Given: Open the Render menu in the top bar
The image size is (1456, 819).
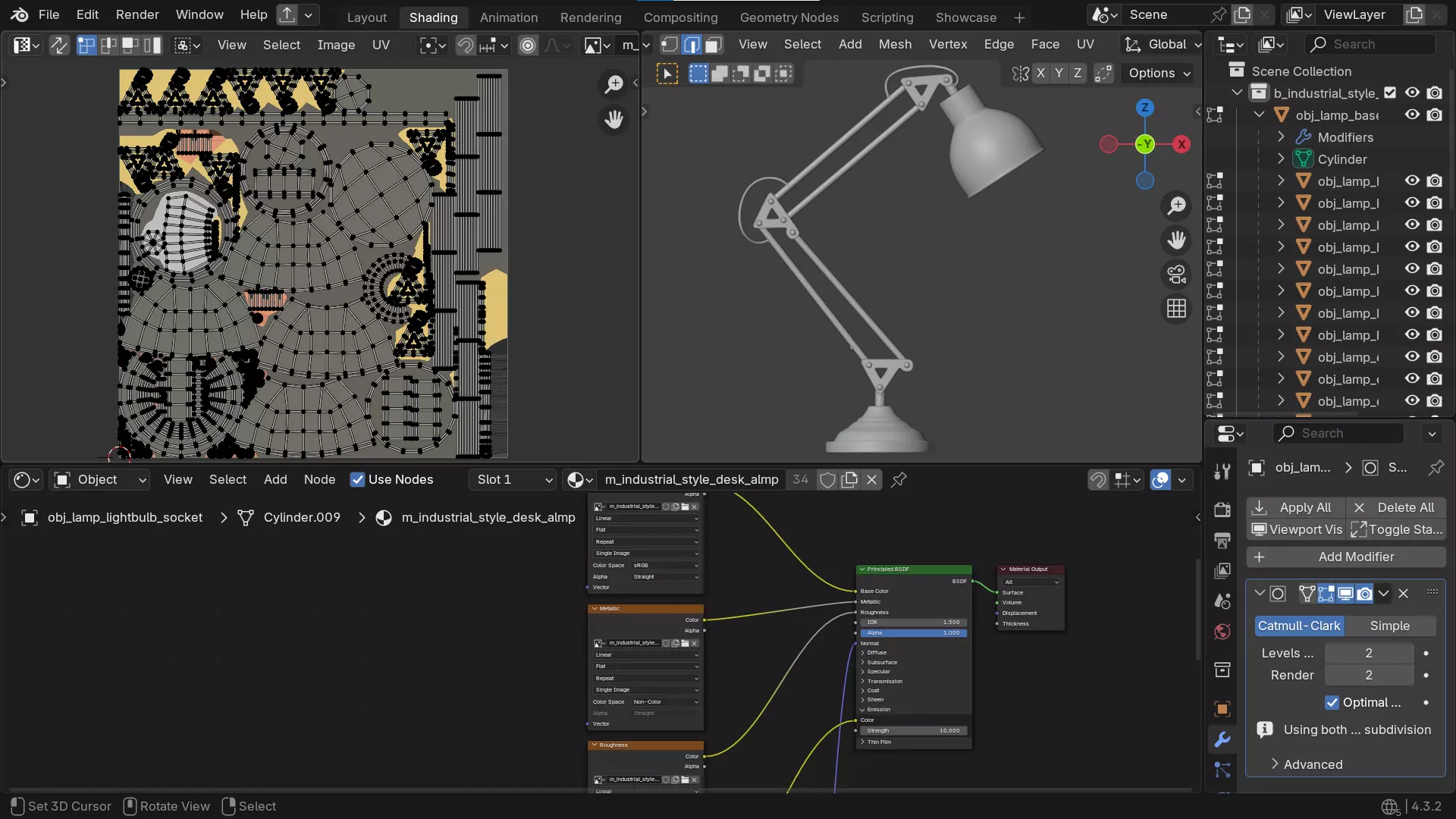Looking at the screenshot, I should click(137, 14).
